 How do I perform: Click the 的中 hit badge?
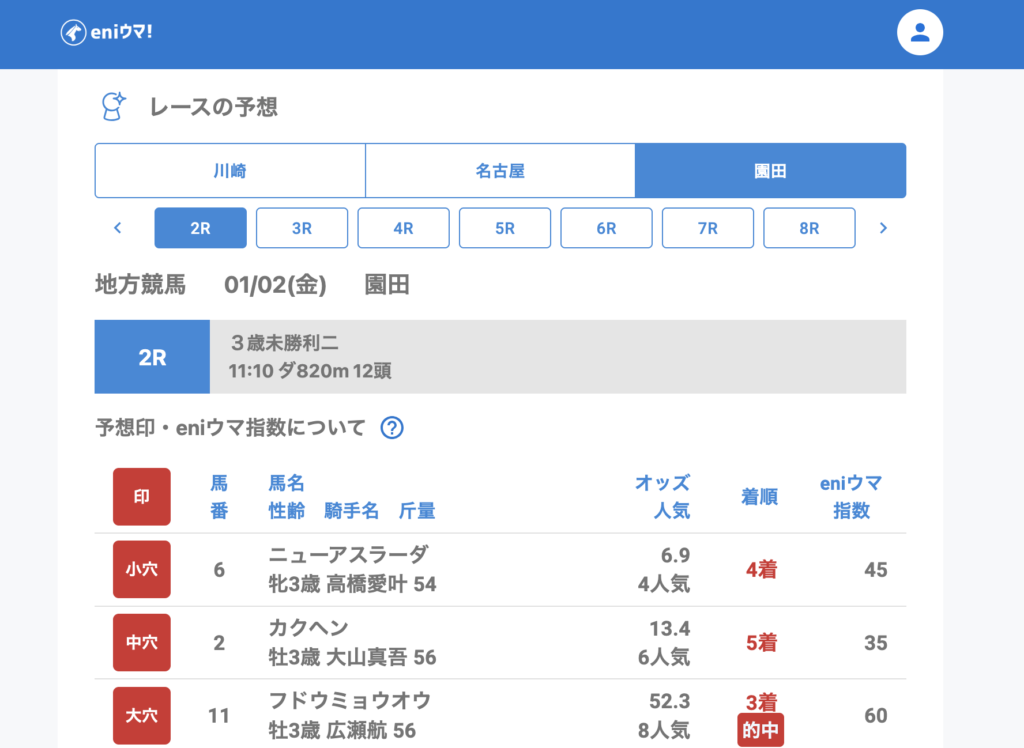click(x=761, y=731)
